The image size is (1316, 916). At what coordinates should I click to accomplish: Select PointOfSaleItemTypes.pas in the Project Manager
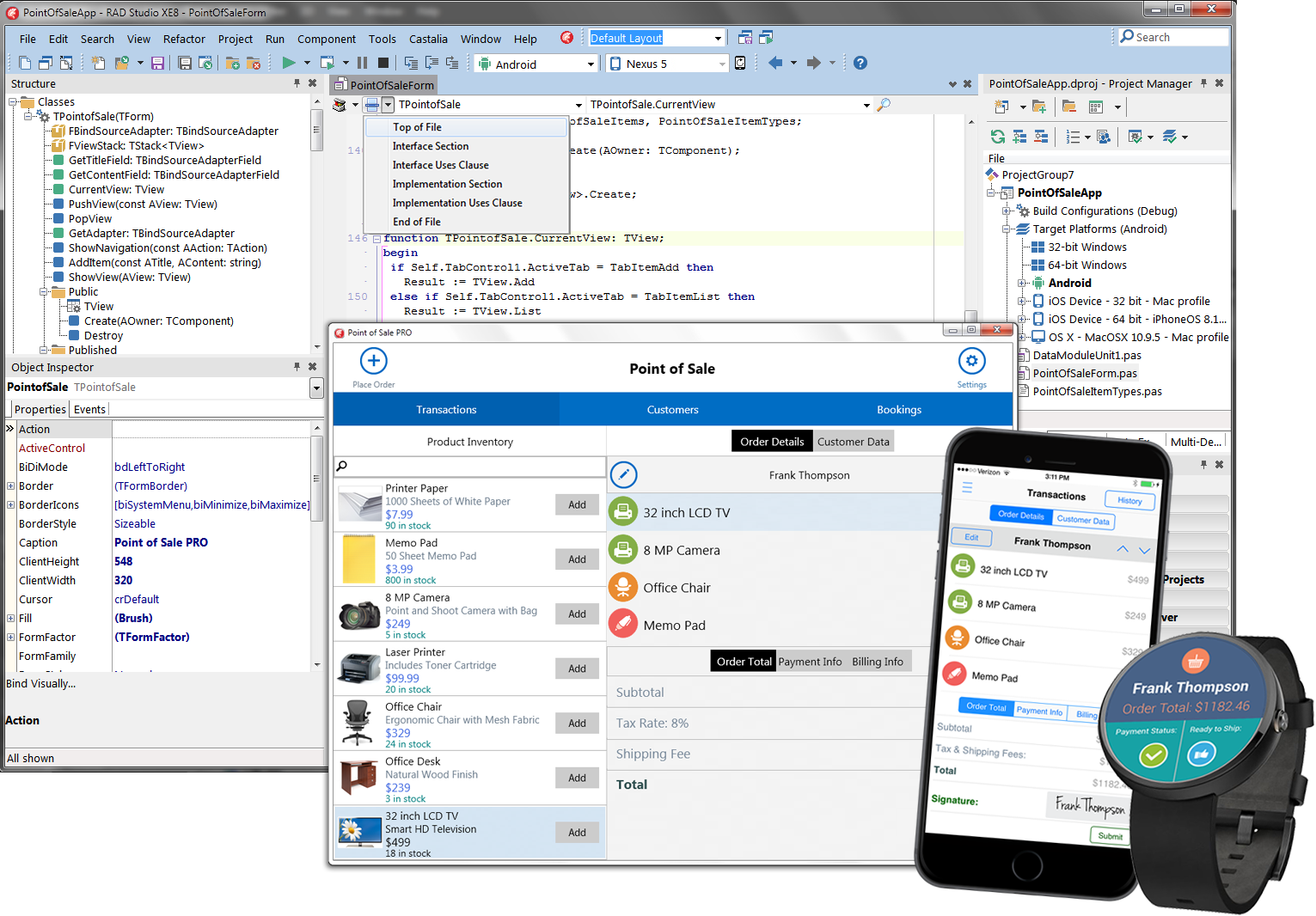(1097, 391)
